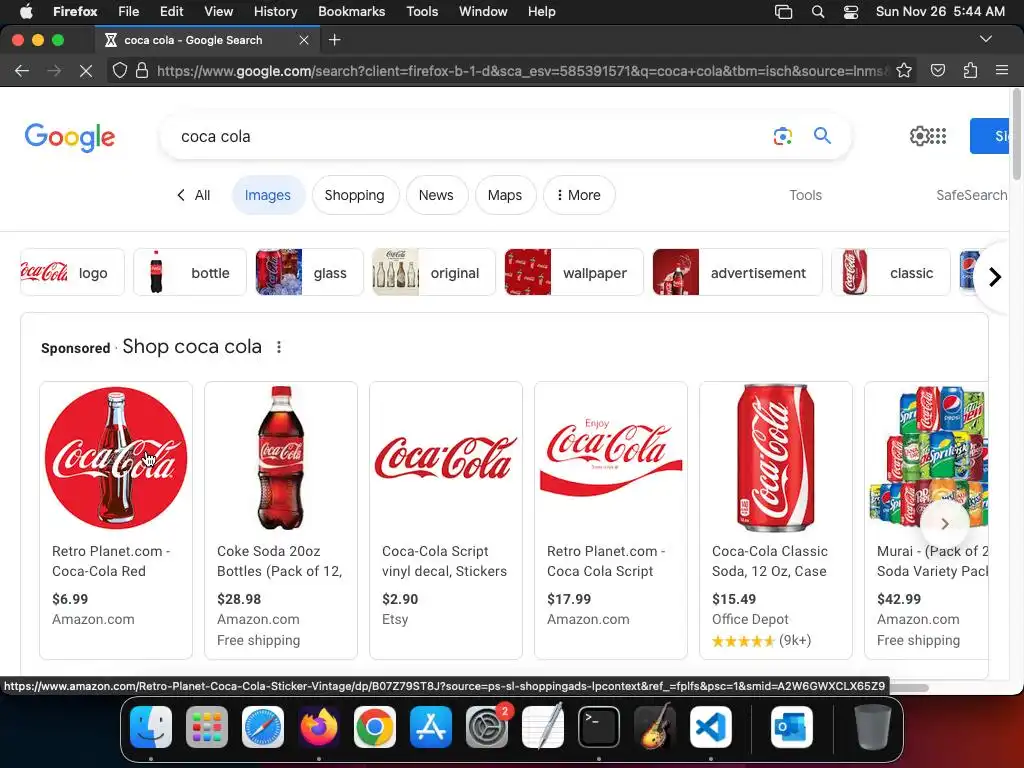Open the Firefox History menu

275,11
